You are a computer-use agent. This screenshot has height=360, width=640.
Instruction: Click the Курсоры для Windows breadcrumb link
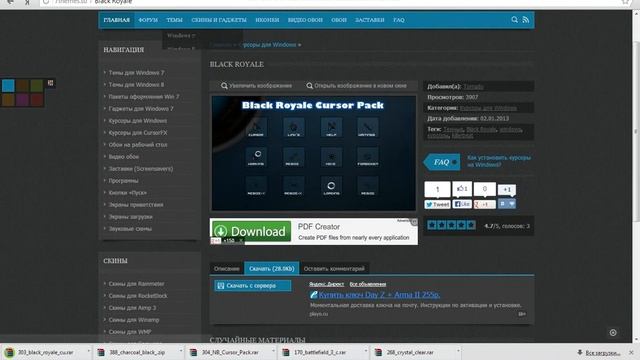270,44
